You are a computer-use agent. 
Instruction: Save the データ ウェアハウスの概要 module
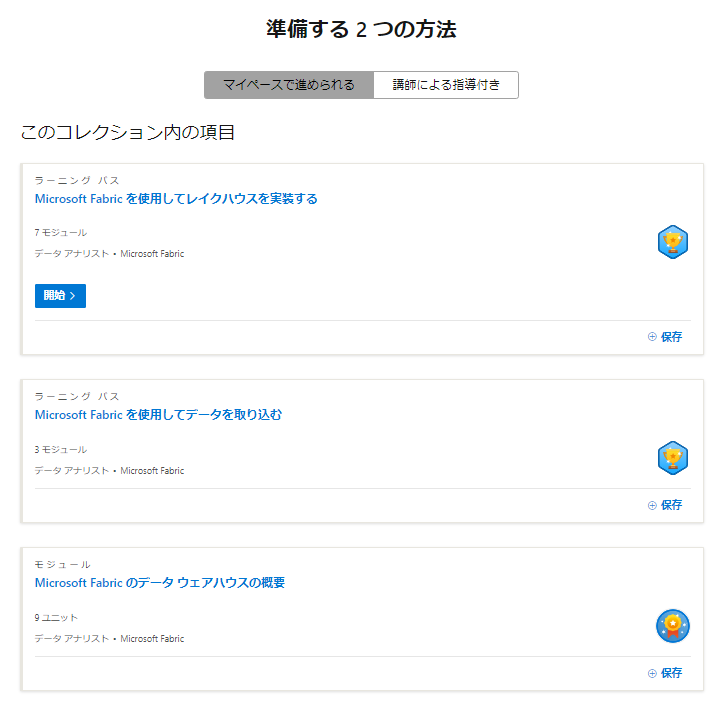click(665, 673)
